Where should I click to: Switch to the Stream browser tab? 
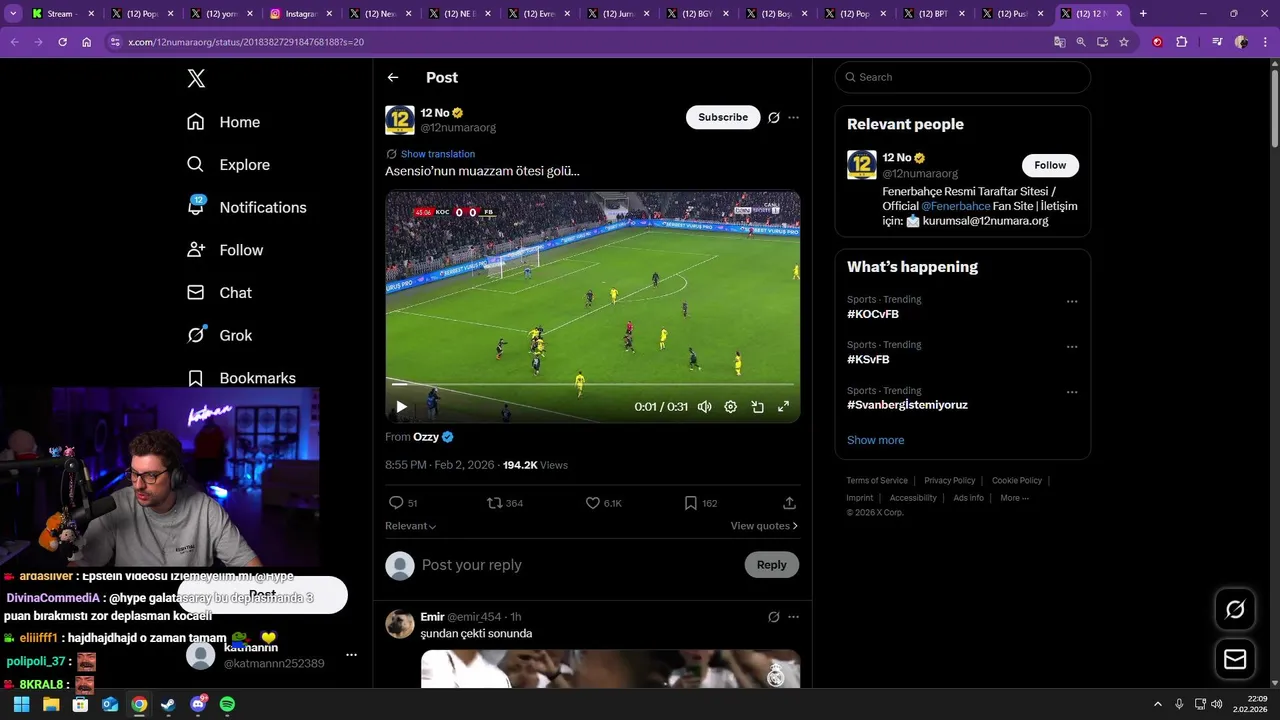coord(60,14)
